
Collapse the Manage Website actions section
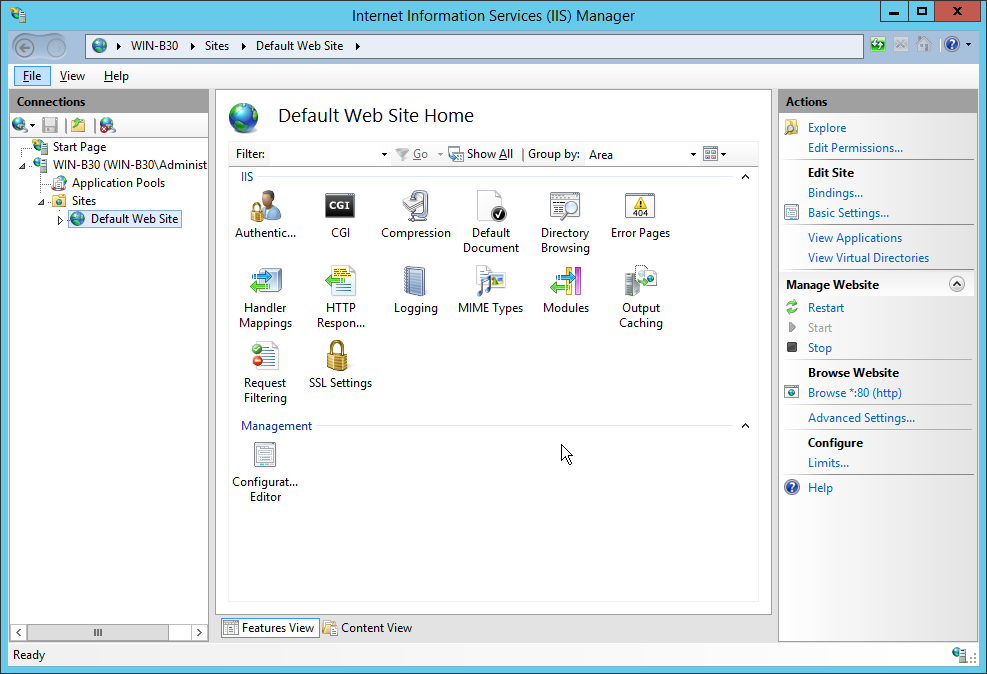coord(957,285)
